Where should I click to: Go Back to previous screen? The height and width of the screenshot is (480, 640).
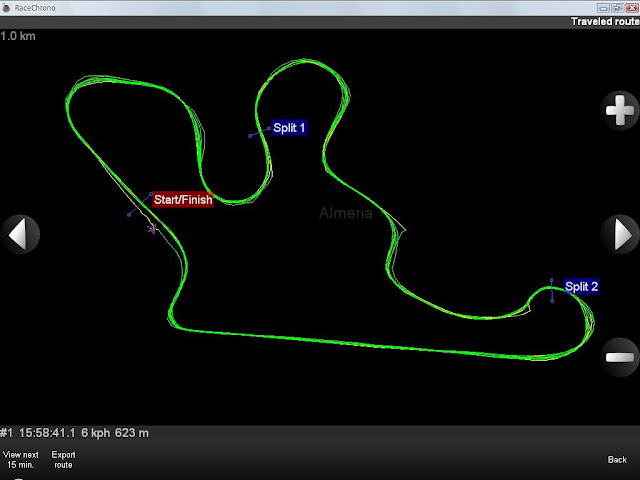tap(617, 460)
